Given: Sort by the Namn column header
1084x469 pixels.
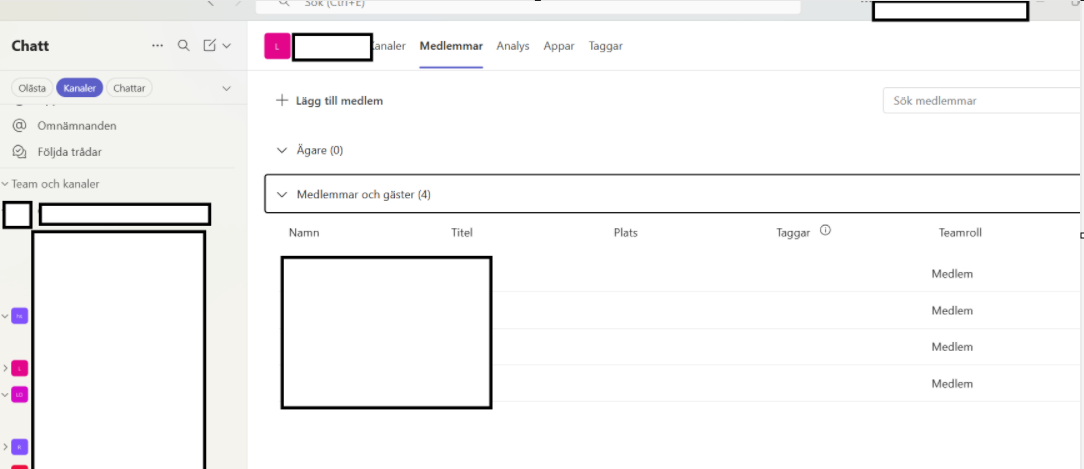Looking at the screenshot, I should (x=304, y=233).
